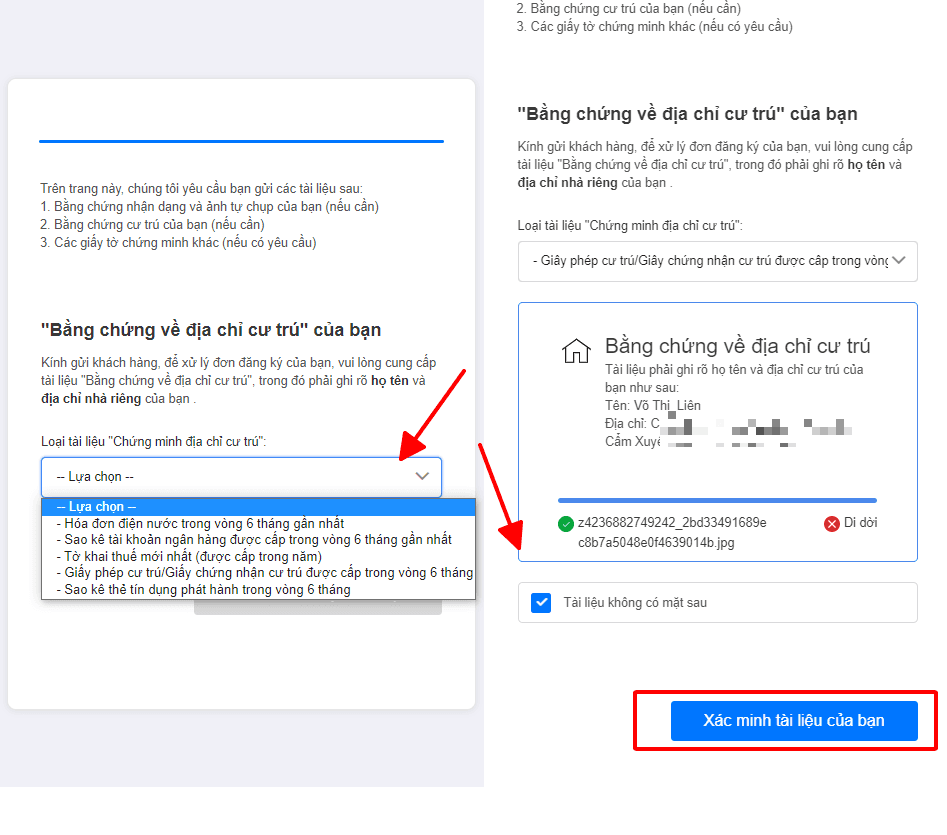Select highlighted "-- Lựa chọn --" option in list
The image size is (947, 835).
tap(258, 507)
